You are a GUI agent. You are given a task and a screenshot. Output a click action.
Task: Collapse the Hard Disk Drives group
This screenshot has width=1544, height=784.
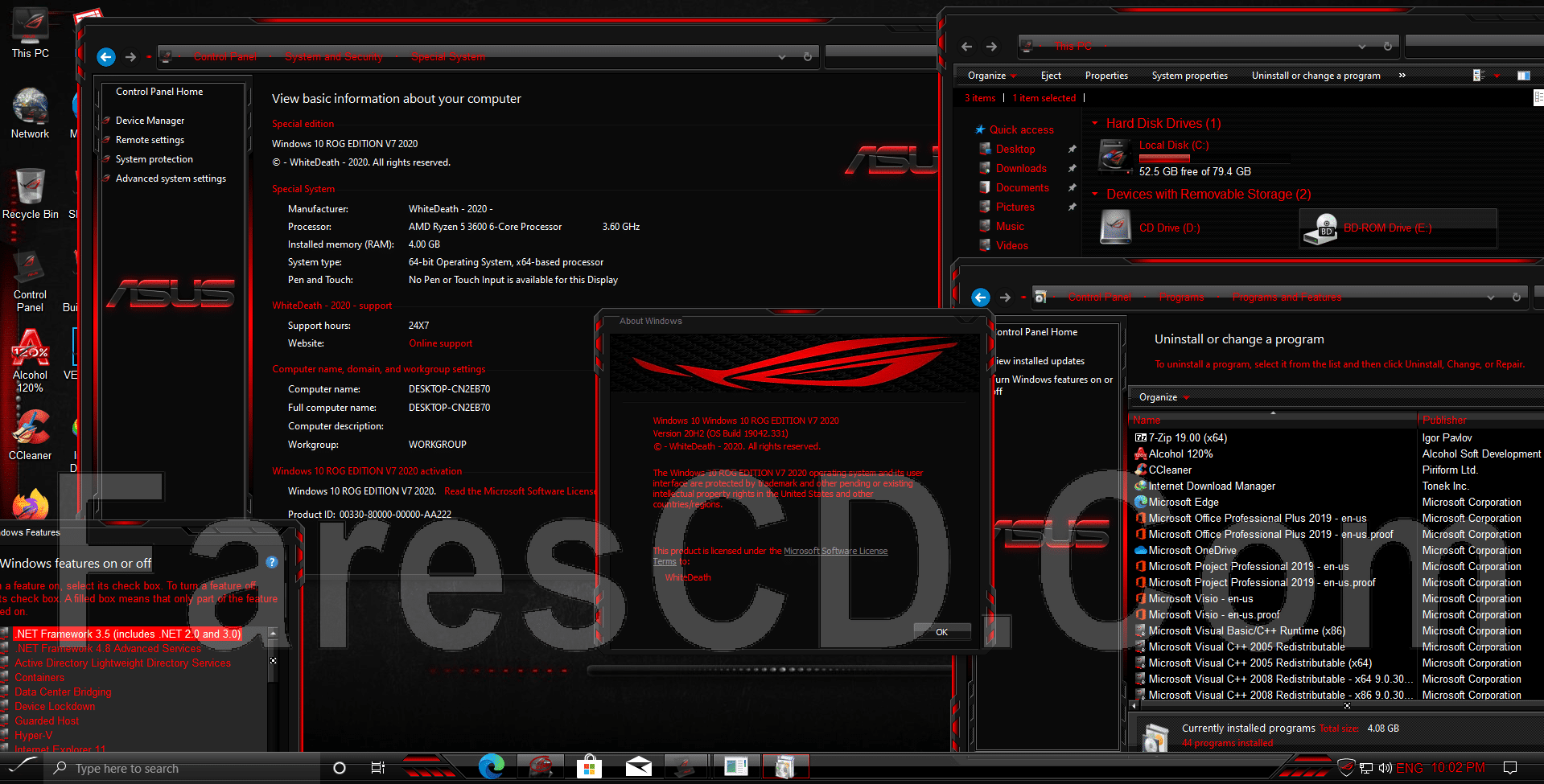click(x=1095, y=123)
